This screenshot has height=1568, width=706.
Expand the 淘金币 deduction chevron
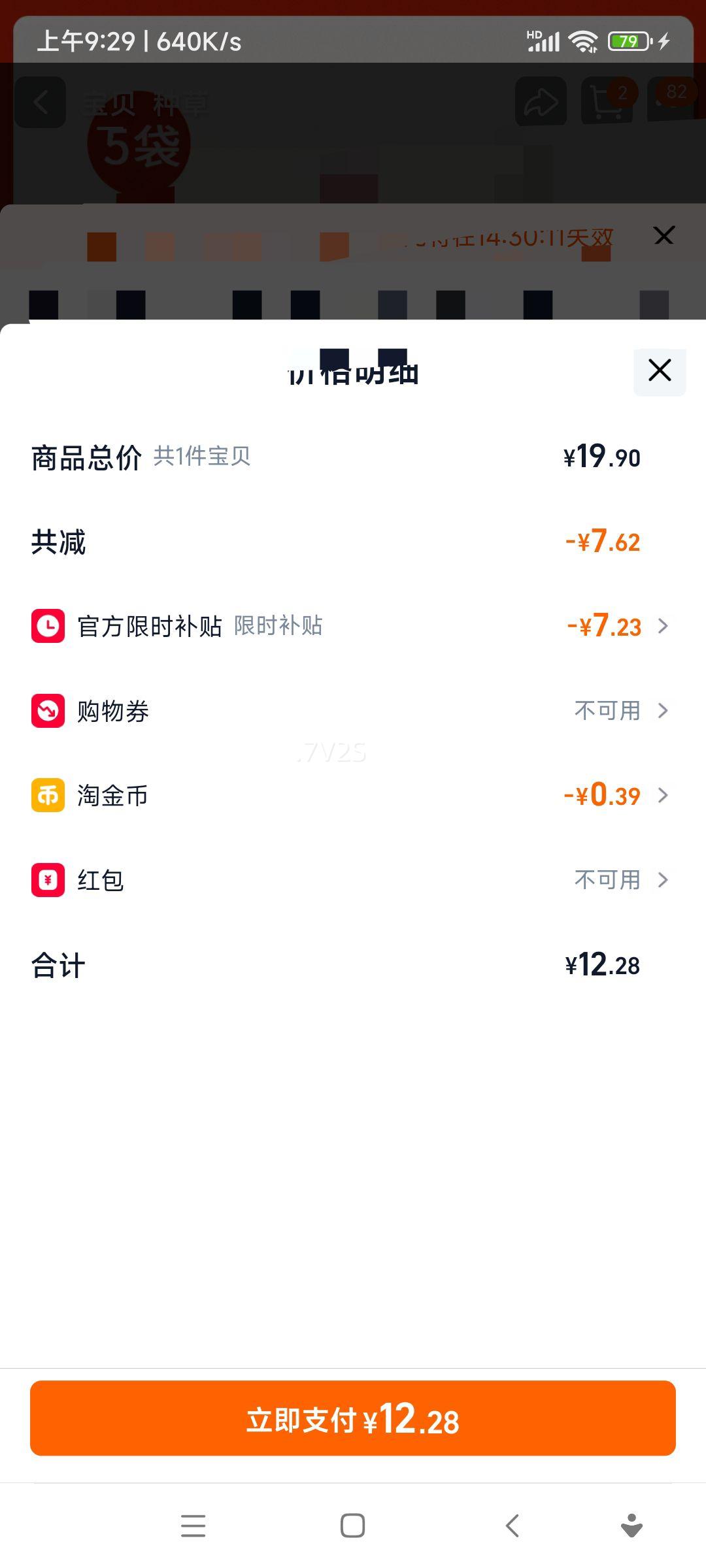pos(664,795)
